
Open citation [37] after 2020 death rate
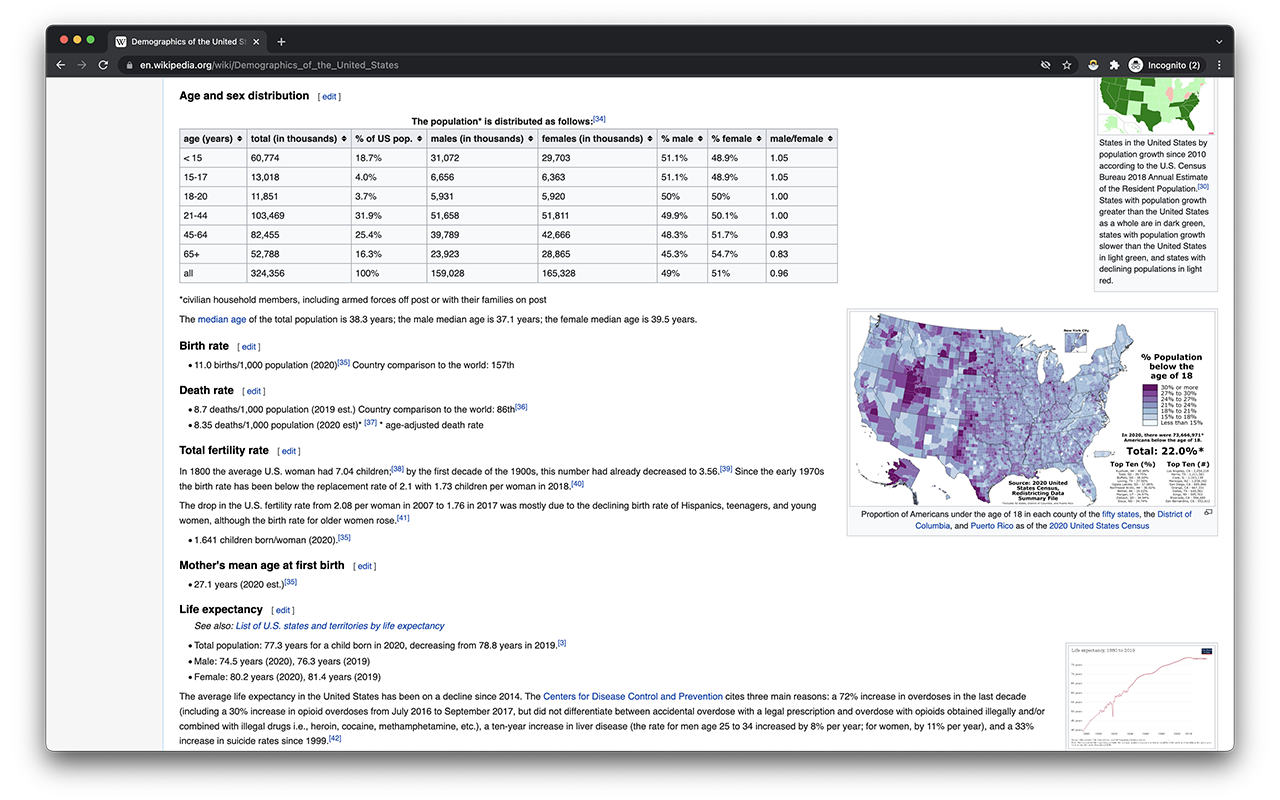click(370, 423)
